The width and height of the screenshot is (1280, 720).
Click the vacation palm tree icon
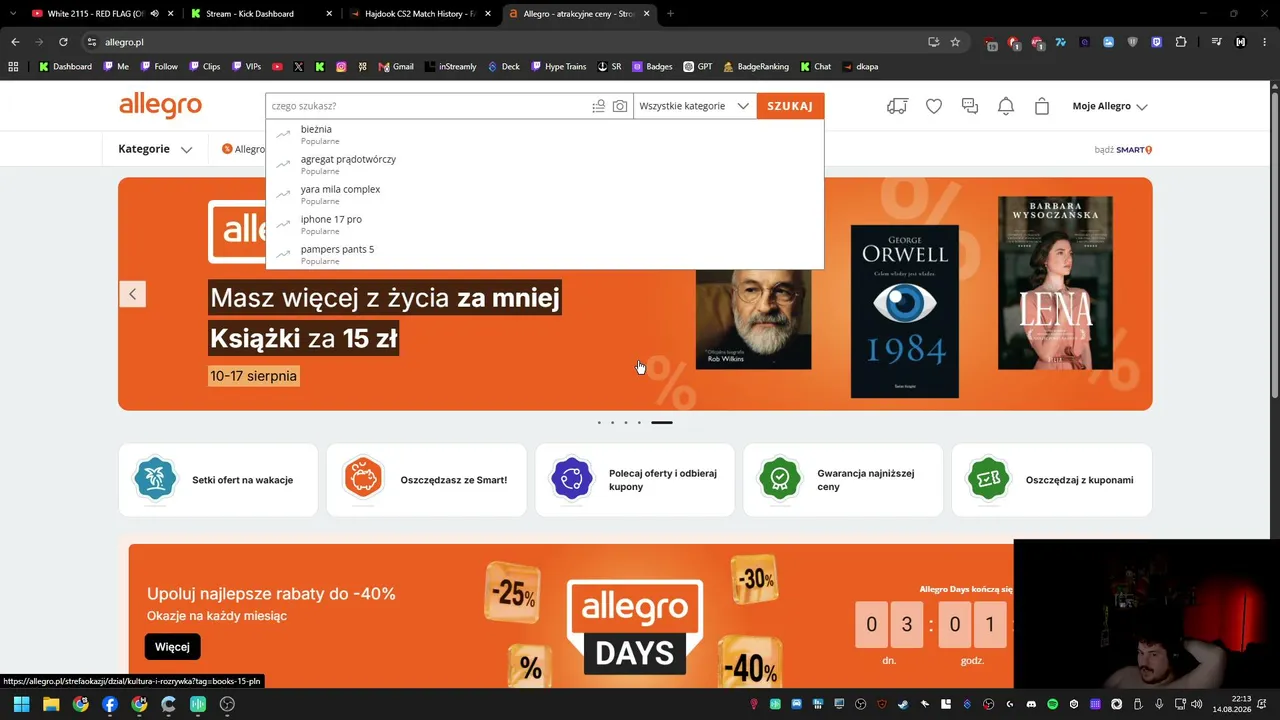point(155,480)
